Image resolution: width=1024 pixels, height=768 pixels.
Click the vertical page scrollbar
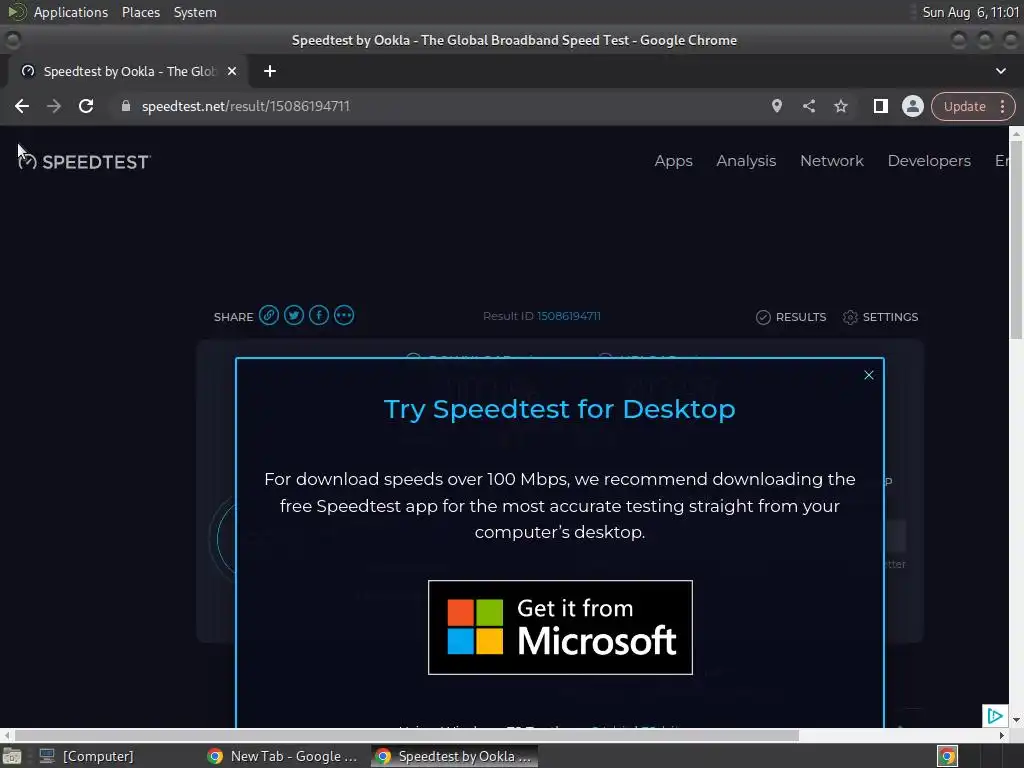click(1016, 238)
